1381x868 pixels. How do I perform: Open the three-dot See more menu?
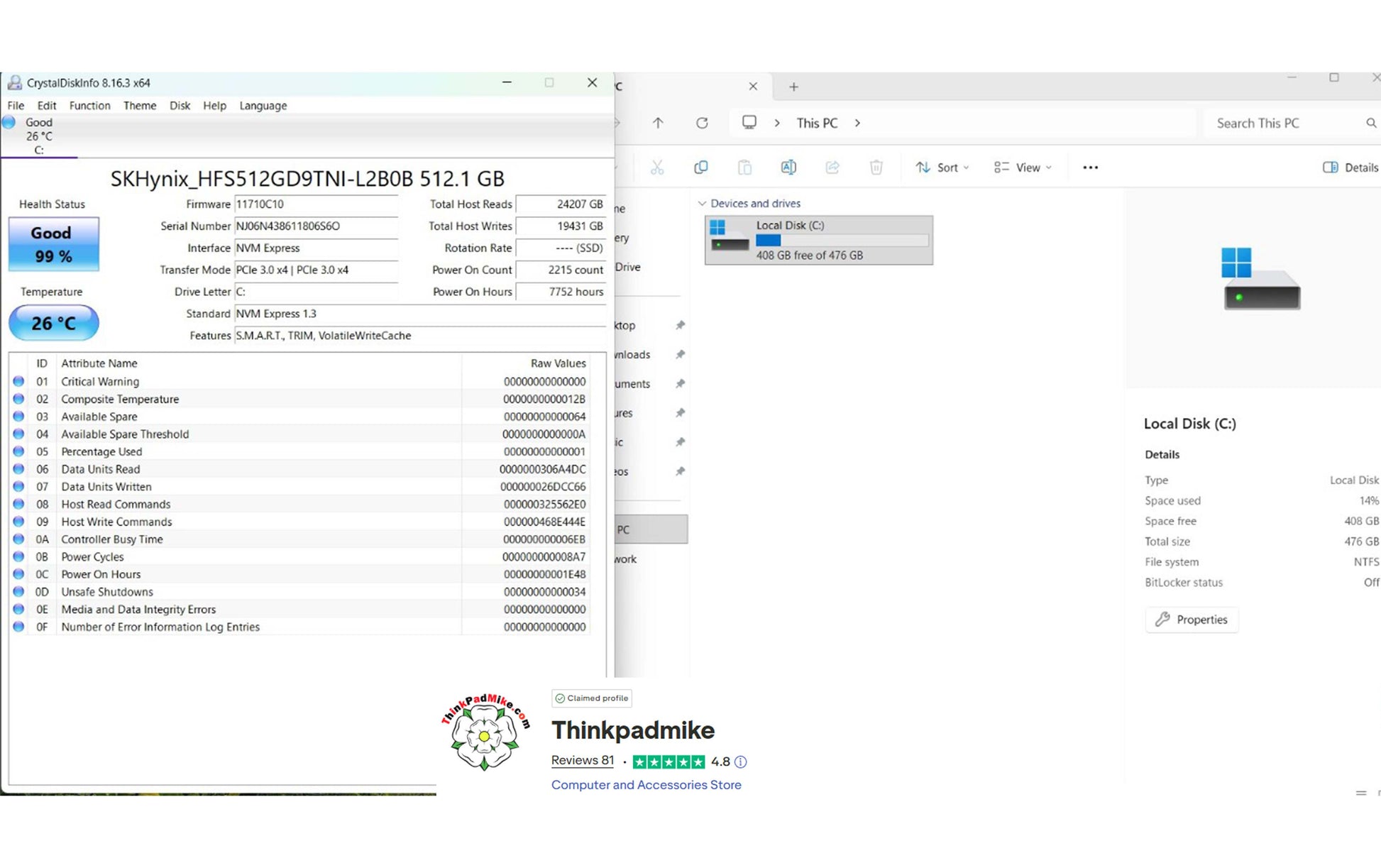pos(1090,167)
